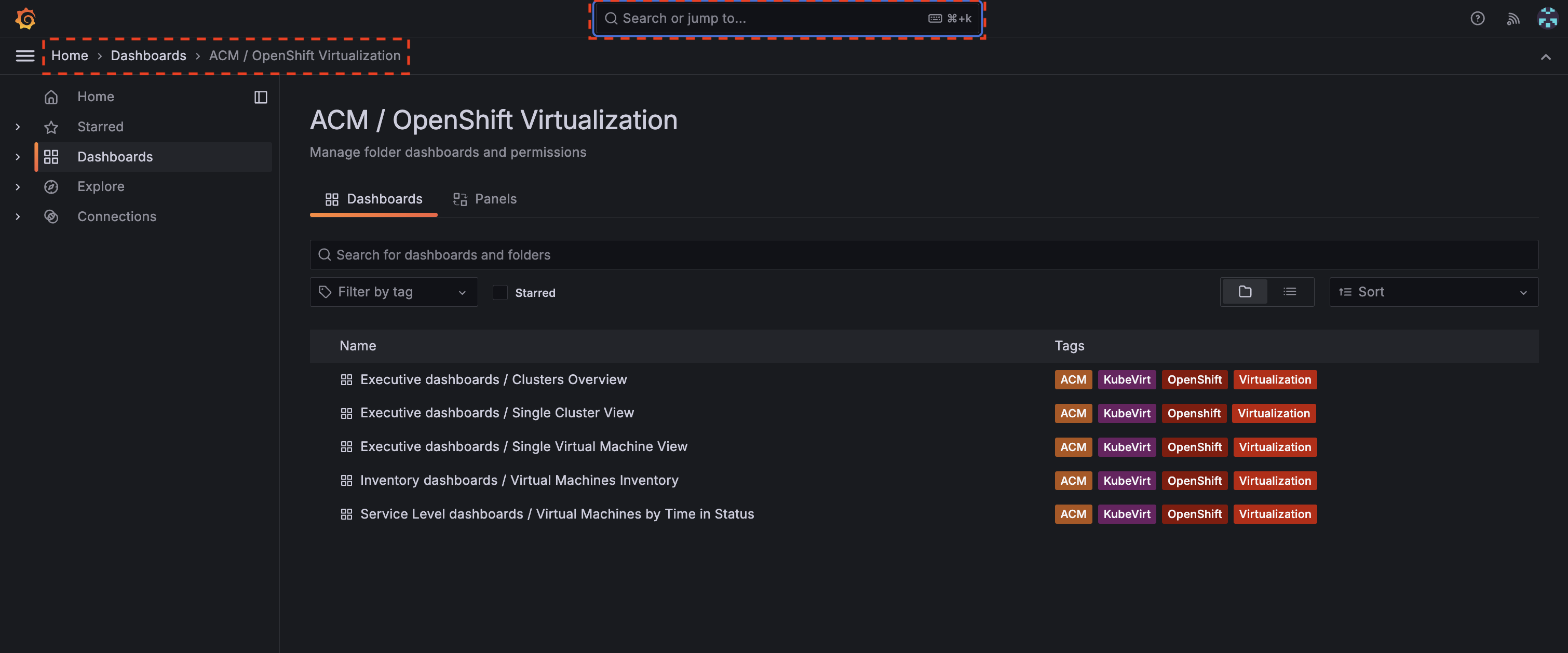Click the Name column header

point(358,346)
